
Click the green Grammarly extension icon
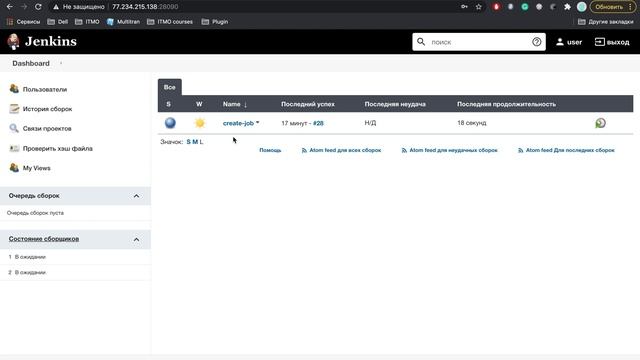tap(525, 7)
